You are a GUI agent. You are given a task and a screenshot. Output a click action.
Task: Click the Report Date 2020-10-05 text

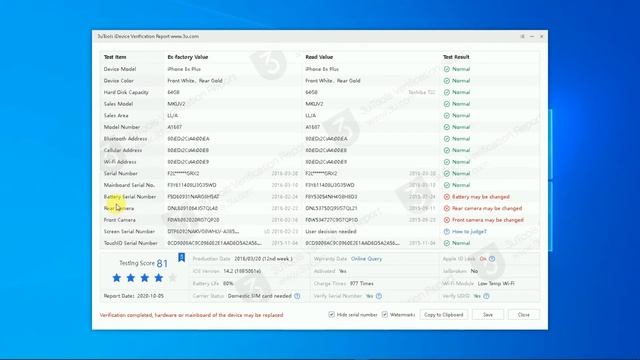tap(133, 296)
